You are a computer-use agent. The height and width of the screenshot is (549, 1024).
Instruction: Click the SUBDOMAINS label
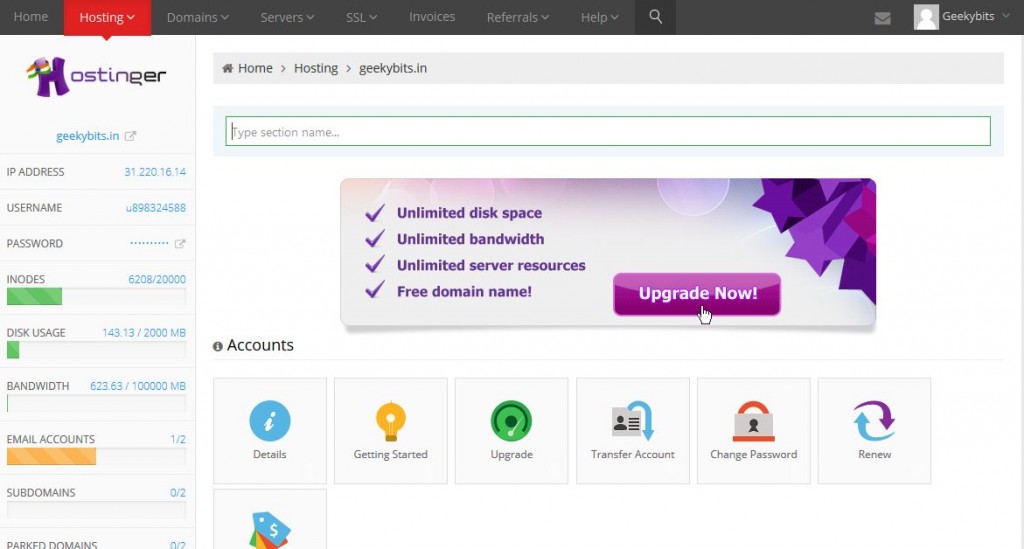pos(41,493)
